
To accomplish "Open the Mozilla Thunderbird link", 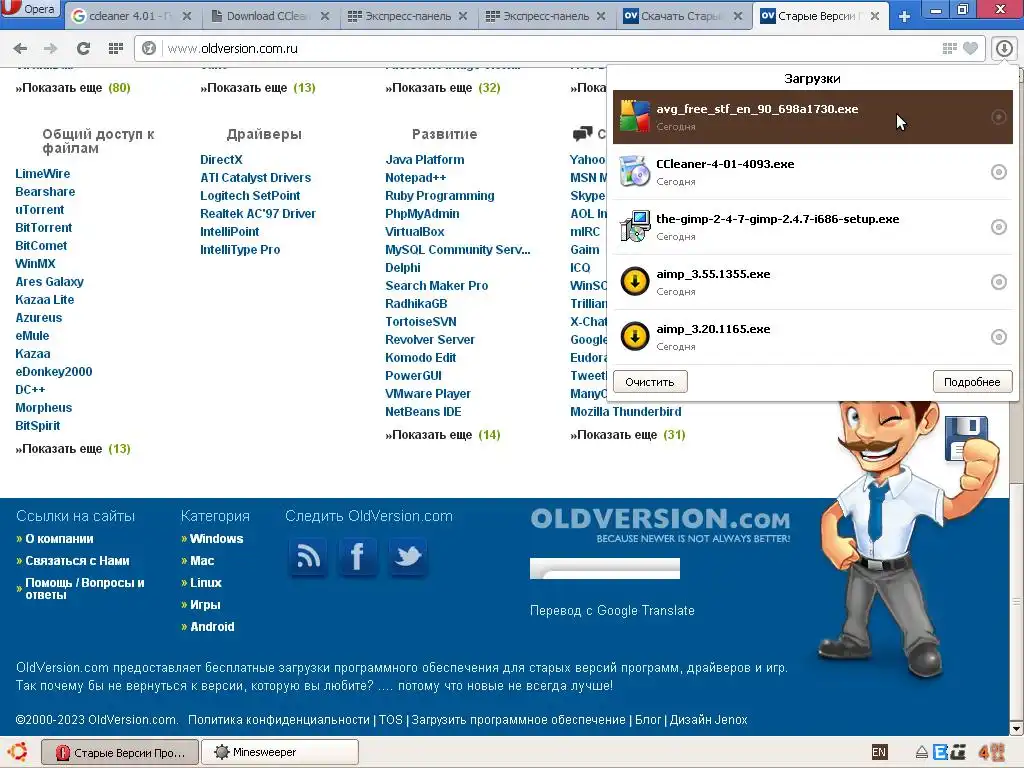I will click(x=626, y=411).
